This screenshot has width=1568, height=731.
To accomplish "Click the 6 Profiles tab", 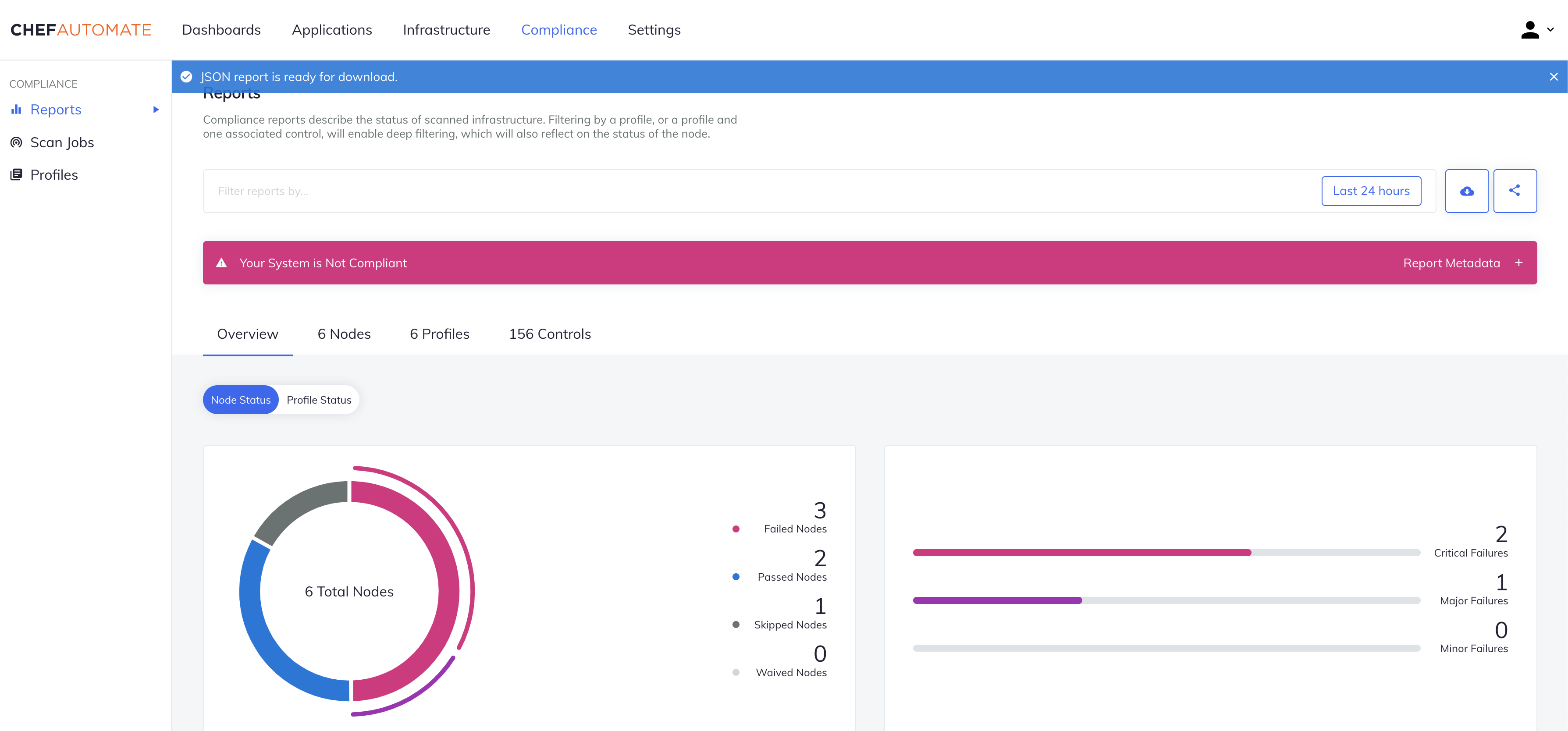I will click(x=440, y=334).
